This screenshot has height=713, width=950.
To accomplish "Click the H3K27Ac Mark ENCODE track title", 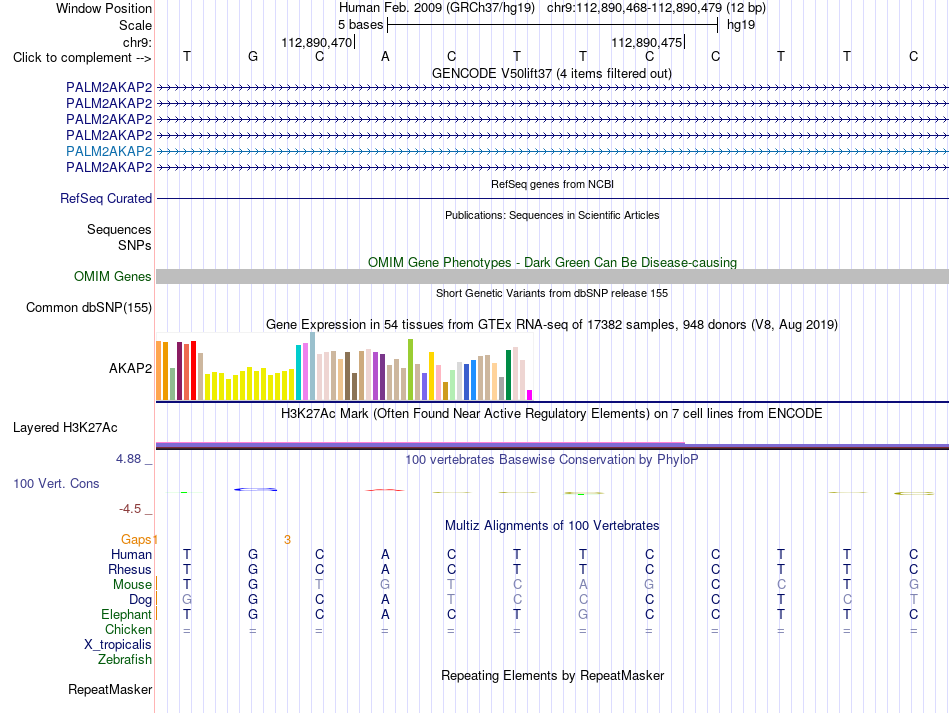I will (x=552, y=414).
